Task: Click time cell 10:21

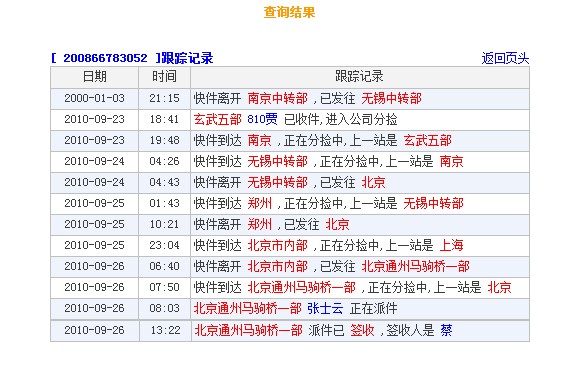Action: [x=164, y=224]
